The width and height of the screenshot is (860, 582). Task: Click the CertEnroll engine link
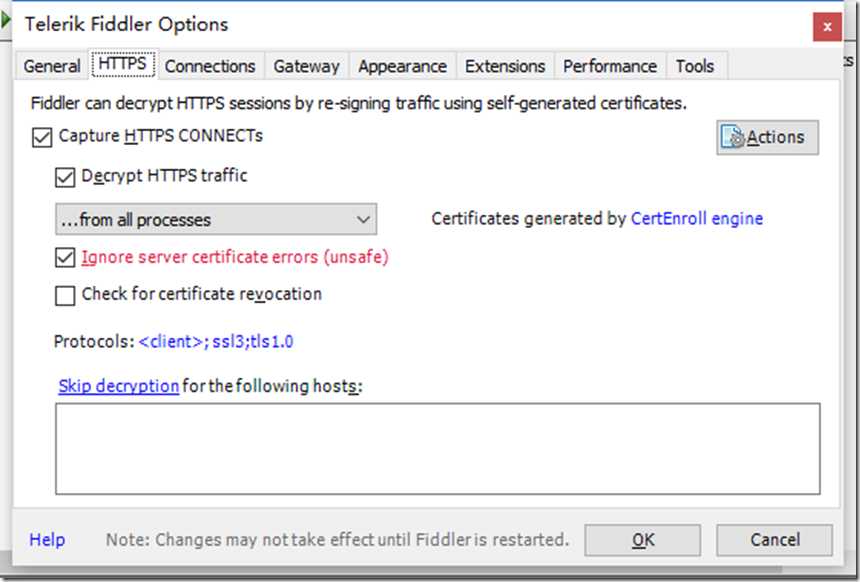pos(697,218)
